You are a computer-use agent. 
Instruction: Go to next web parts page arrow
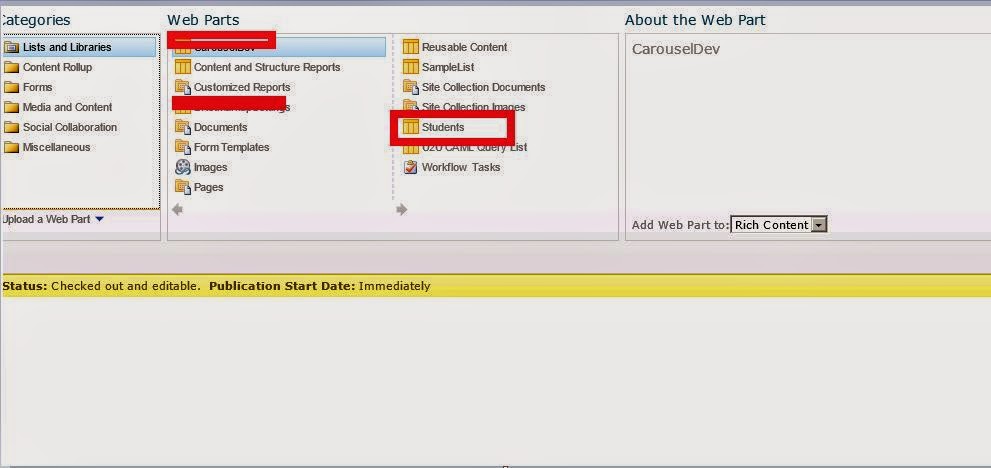point(402,209)
